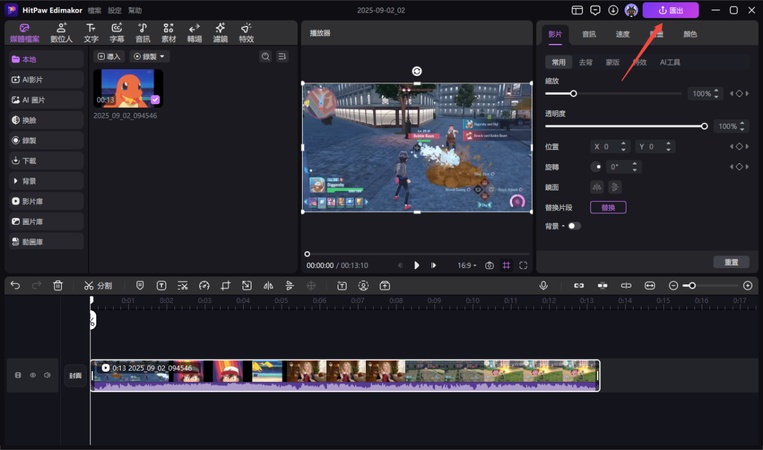Open the layout switcher icon in title bar
Screen dimensions: 763x450
point(577,10)
